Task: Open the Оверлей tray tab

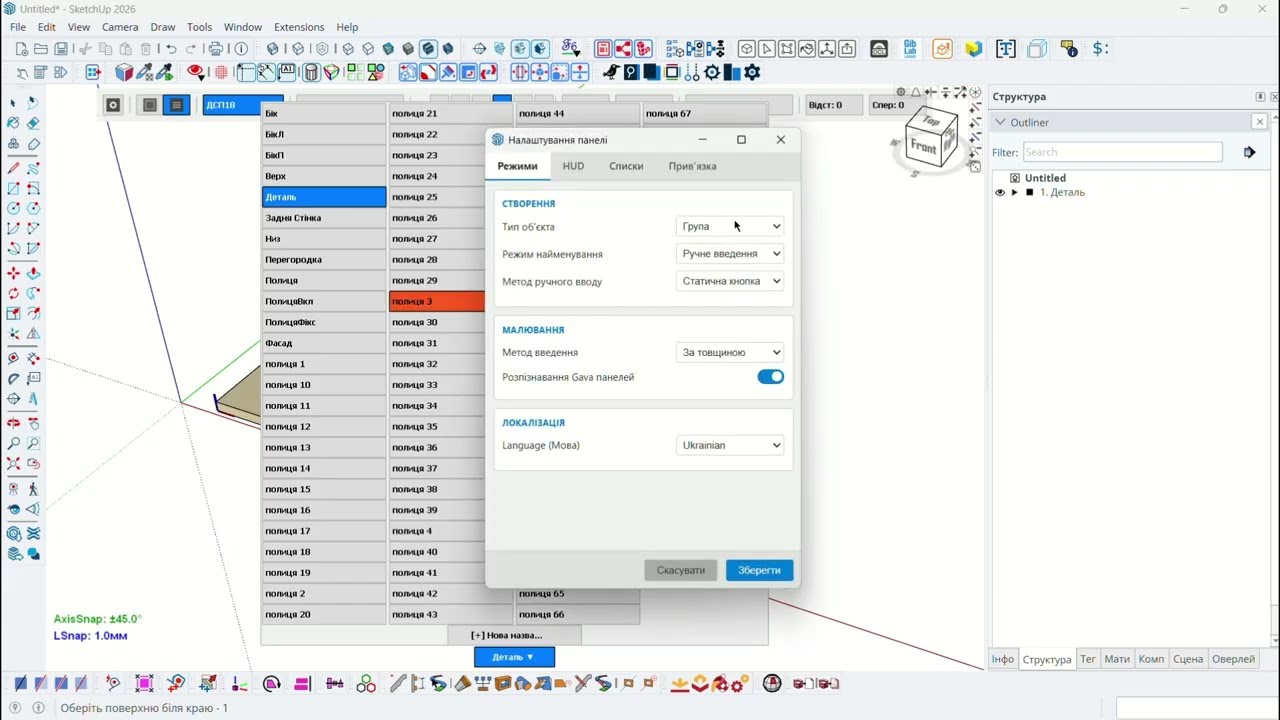Action: click(1233, 659)
